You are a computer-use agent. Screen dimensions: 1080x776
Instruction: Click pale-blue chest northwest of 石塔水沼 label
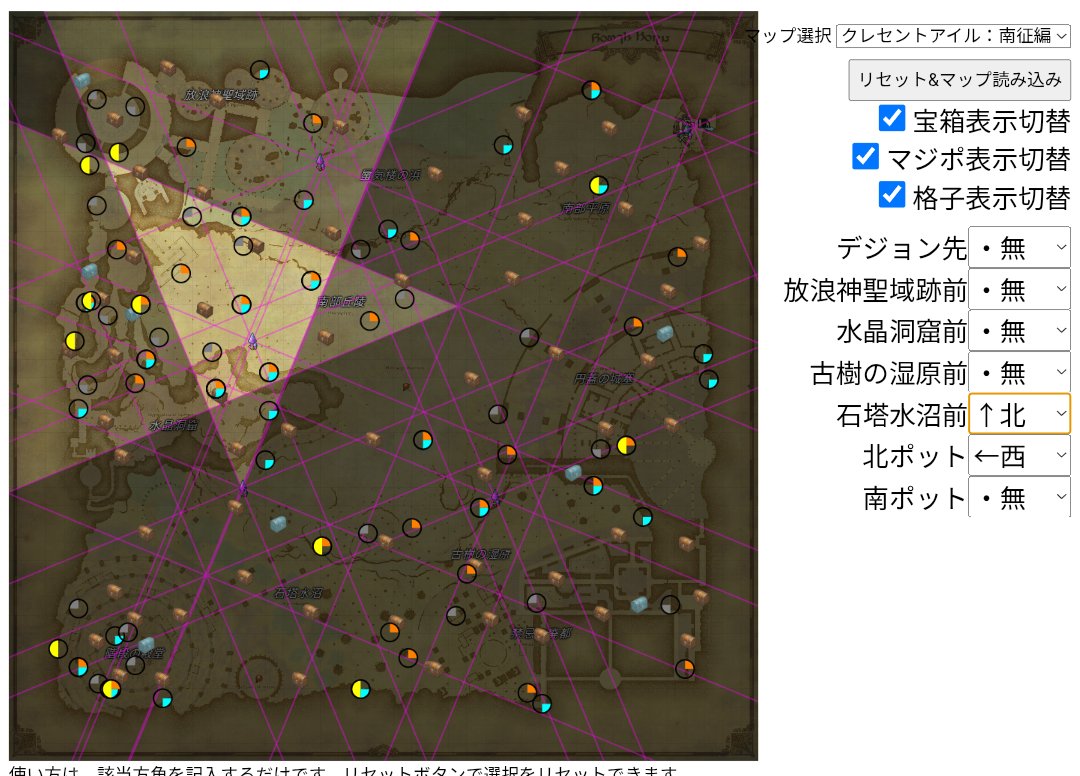(278, 524)
